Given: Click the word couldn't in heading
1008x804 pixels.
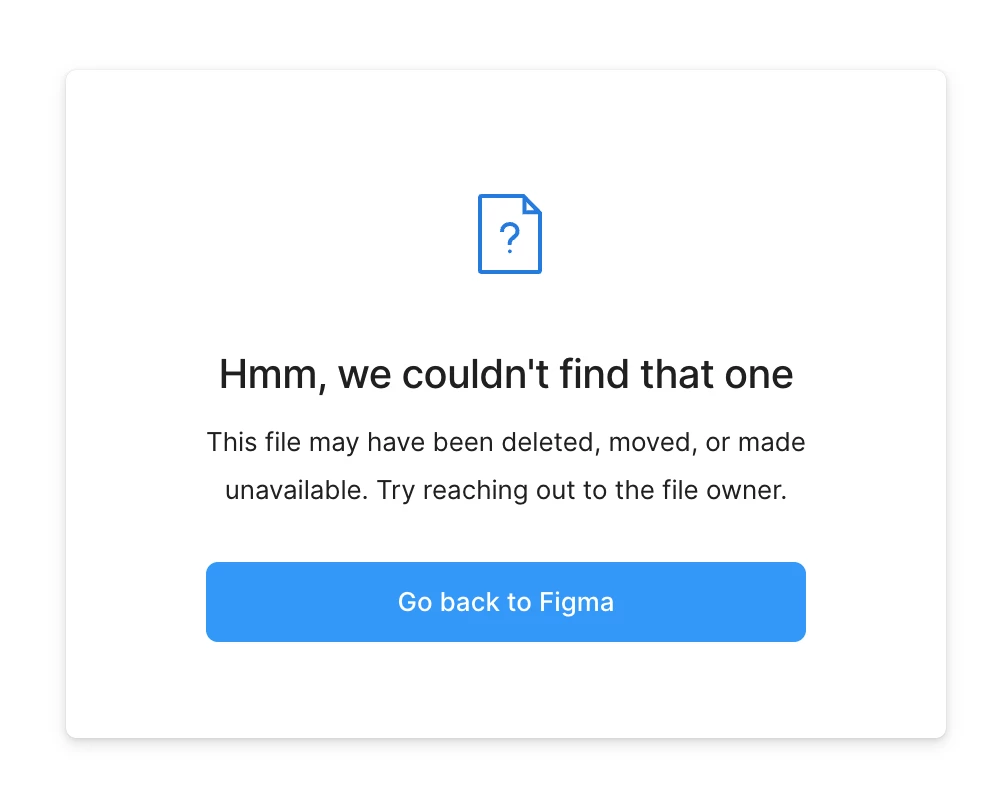Looking at the screenshot, I should (475, 373).
